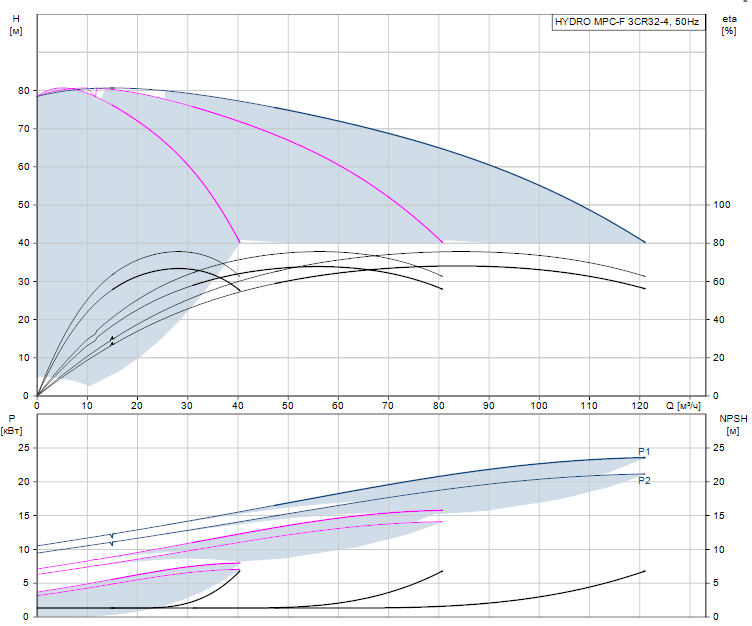Click the 60 tick on the H axis

24,167
